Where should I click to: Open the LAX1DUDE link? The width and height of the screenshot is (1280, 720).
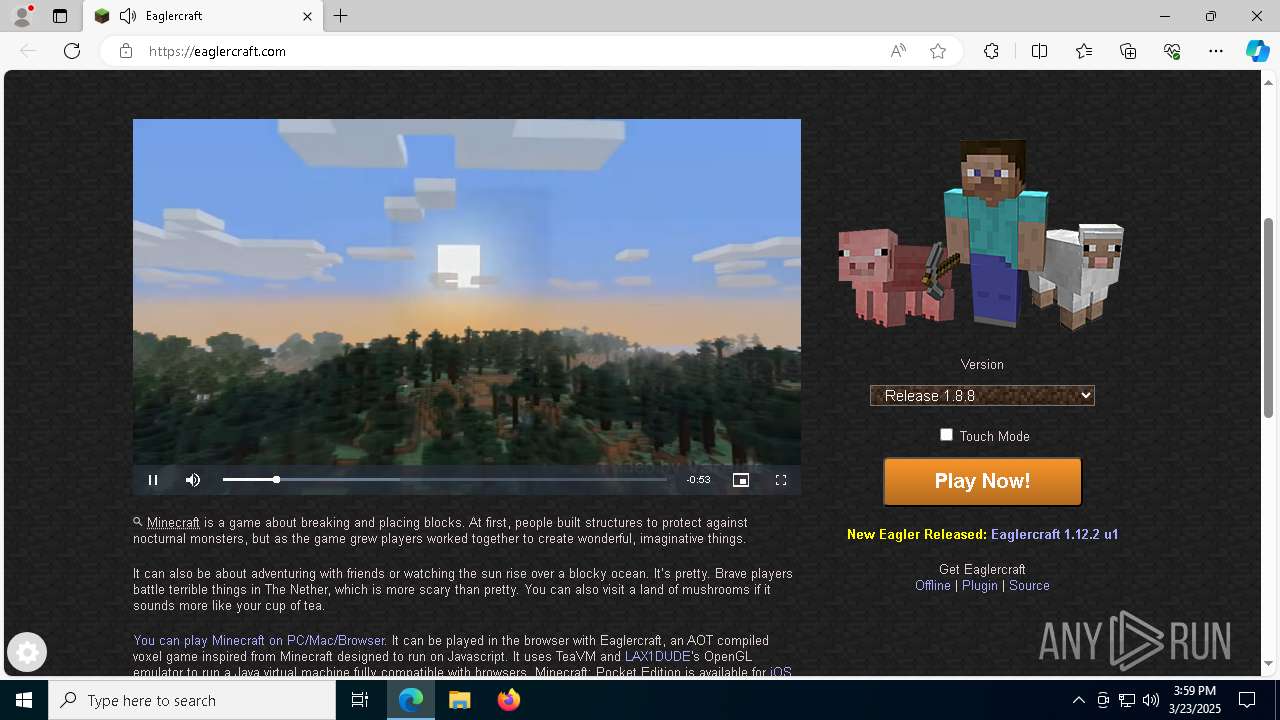[657, 657]
